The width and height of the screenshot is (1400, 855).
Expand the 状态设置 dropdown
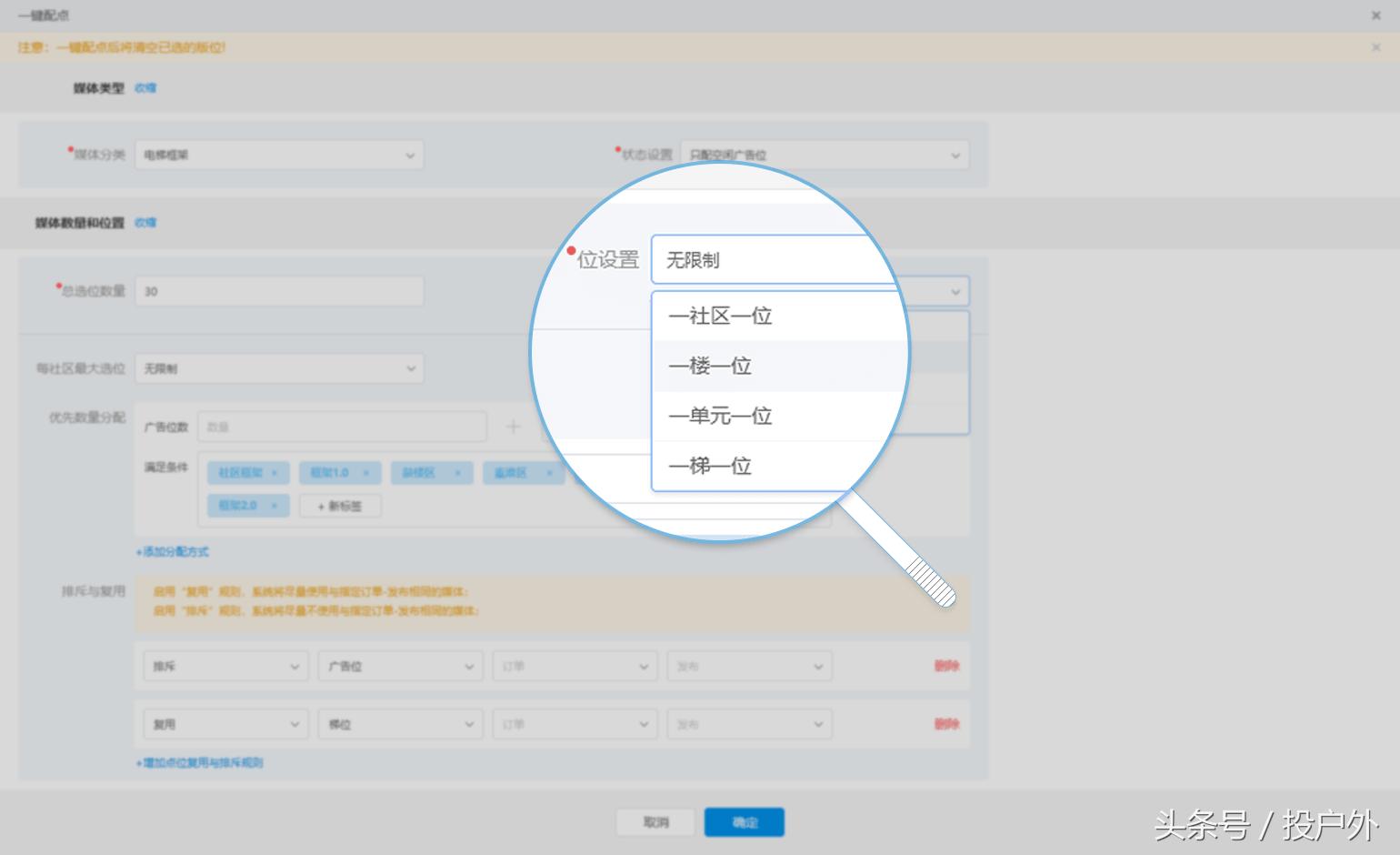(825, 156)
